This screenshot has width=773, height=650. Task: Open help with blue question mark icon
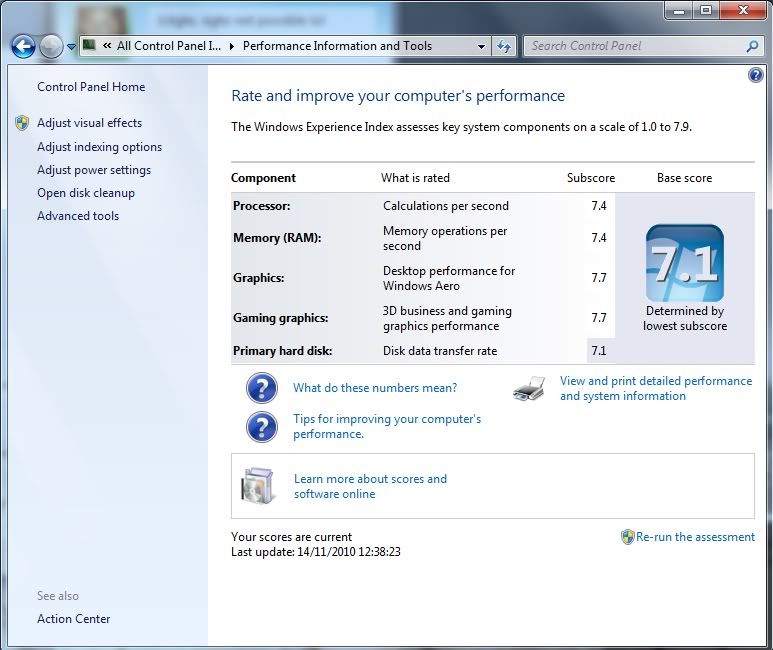(756, 75)
